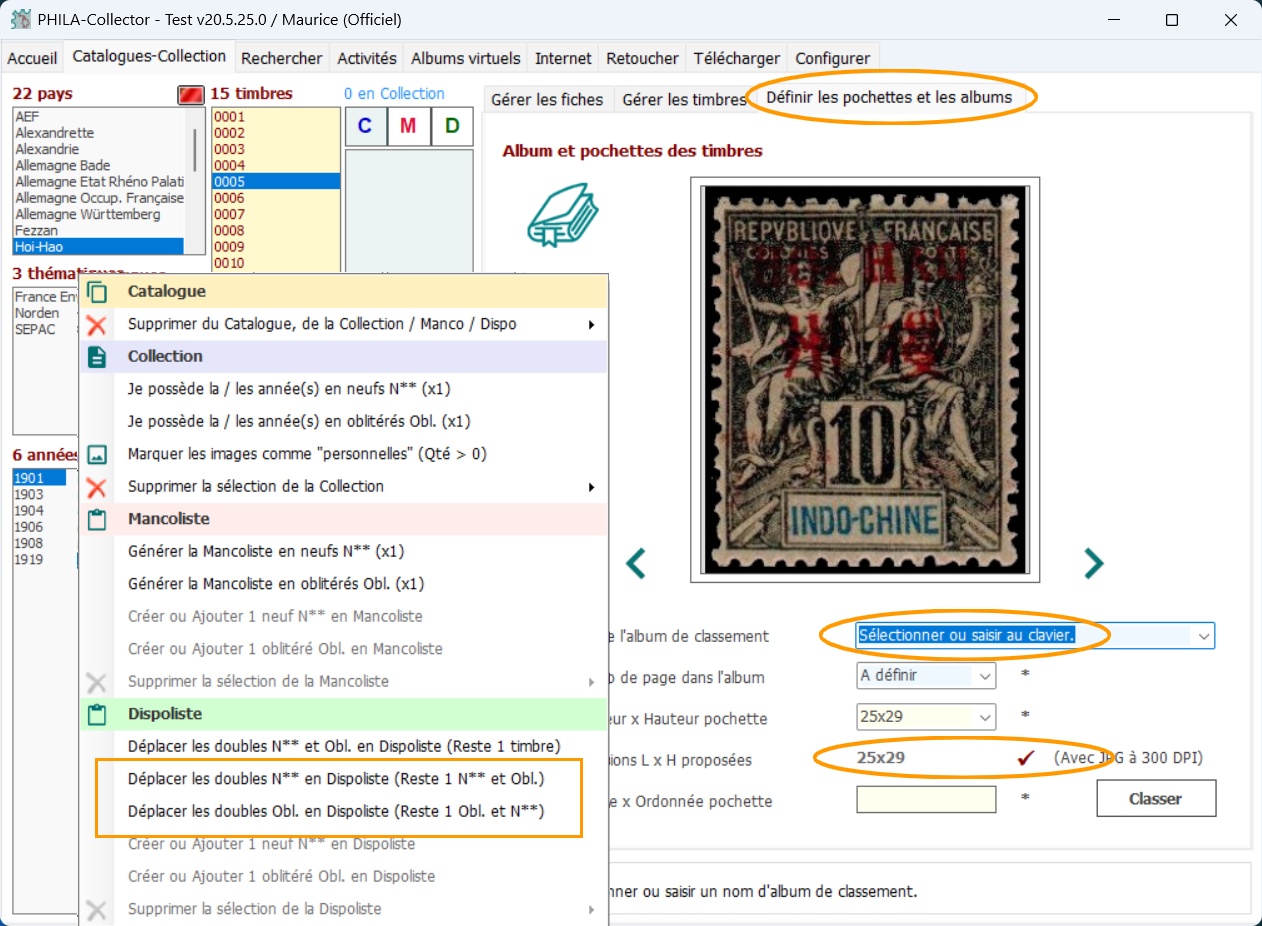Select stamp 0001 in the timbres list
Viewport: 1262px width, 926px height.
click(276, 116)
